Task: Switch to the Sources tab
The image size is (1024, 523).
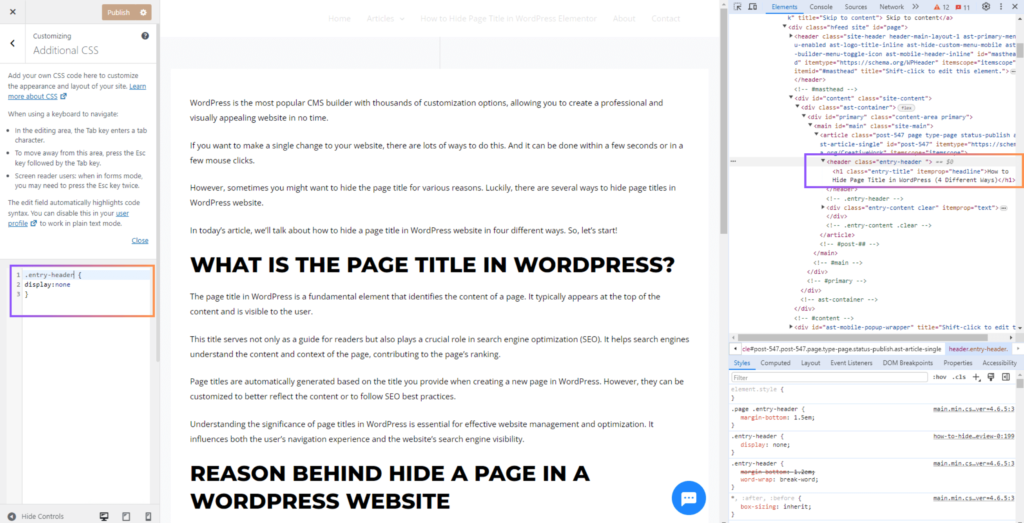Action: click(x=856, y=7)
